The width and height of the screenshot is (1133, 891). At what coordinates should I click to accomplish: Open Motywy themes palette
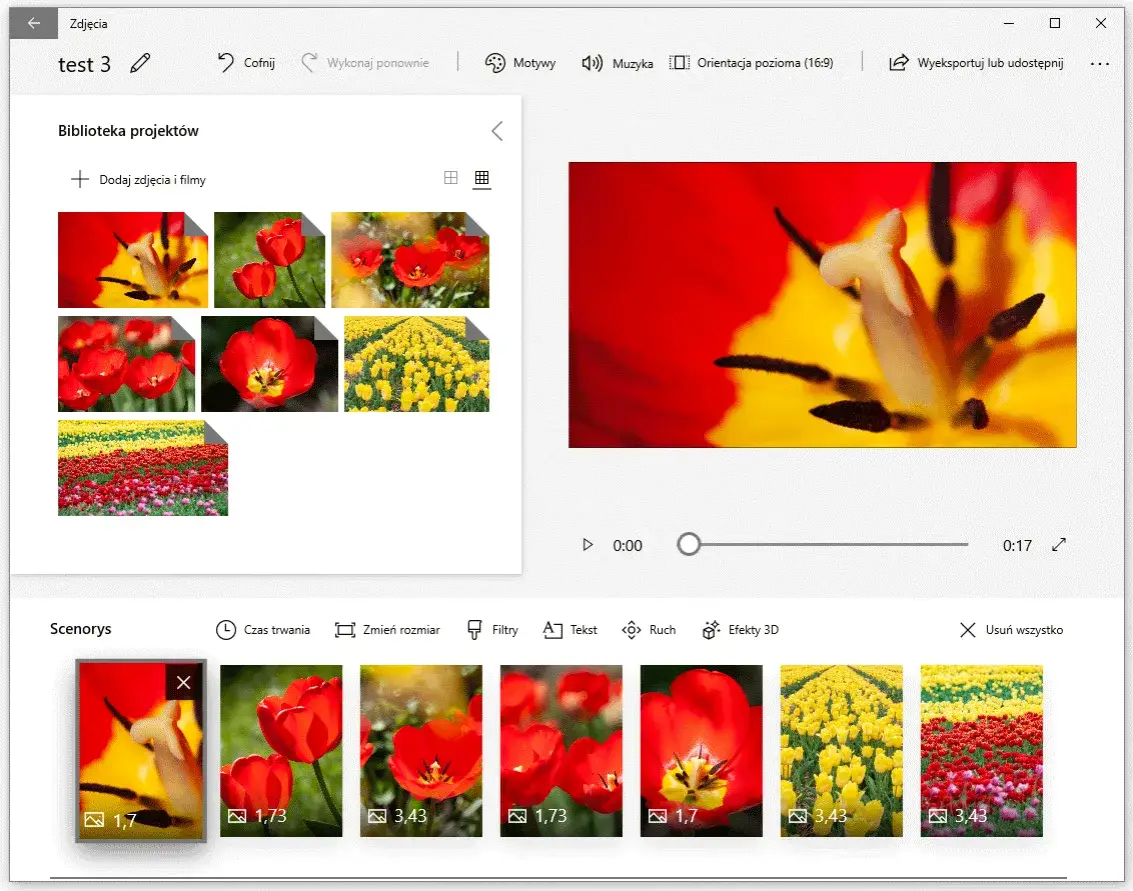coord(520,63)
